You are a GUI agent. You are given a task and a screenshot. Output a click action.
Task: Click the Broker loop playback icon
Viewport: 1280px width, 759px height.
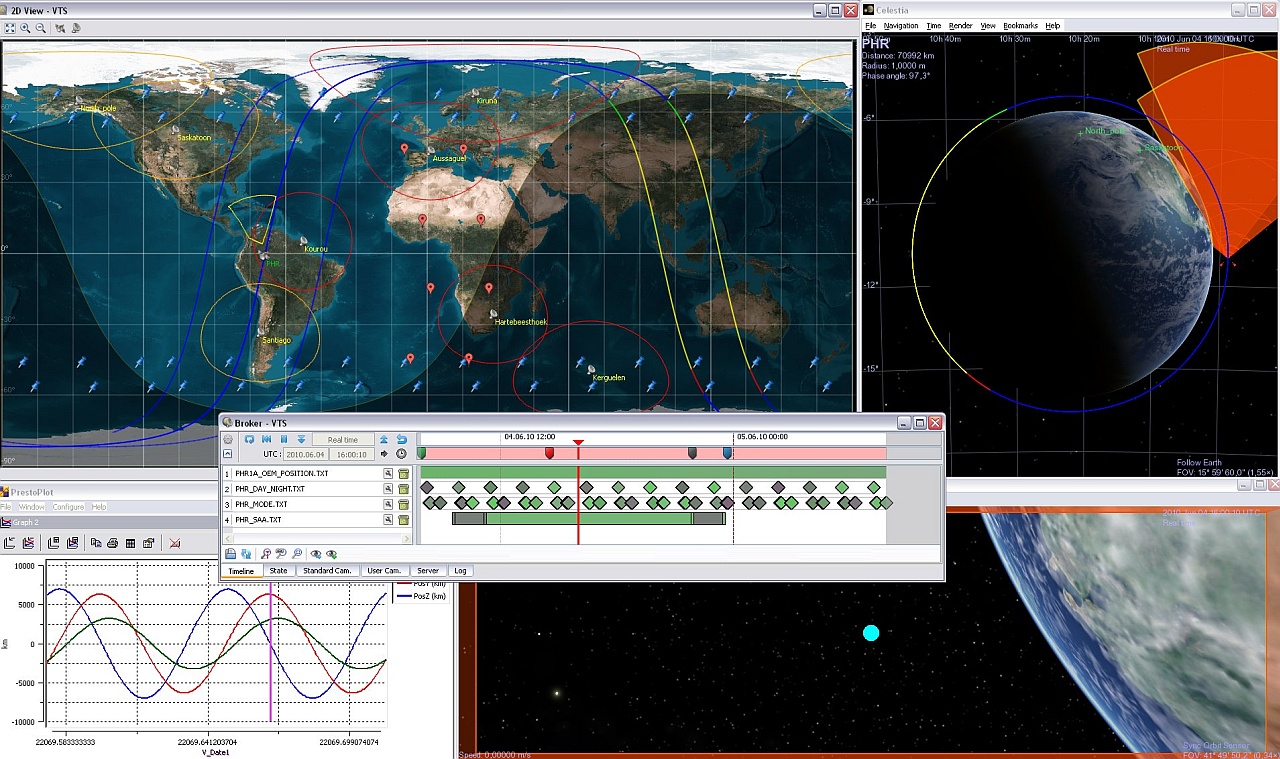click(x=249, y=439)
